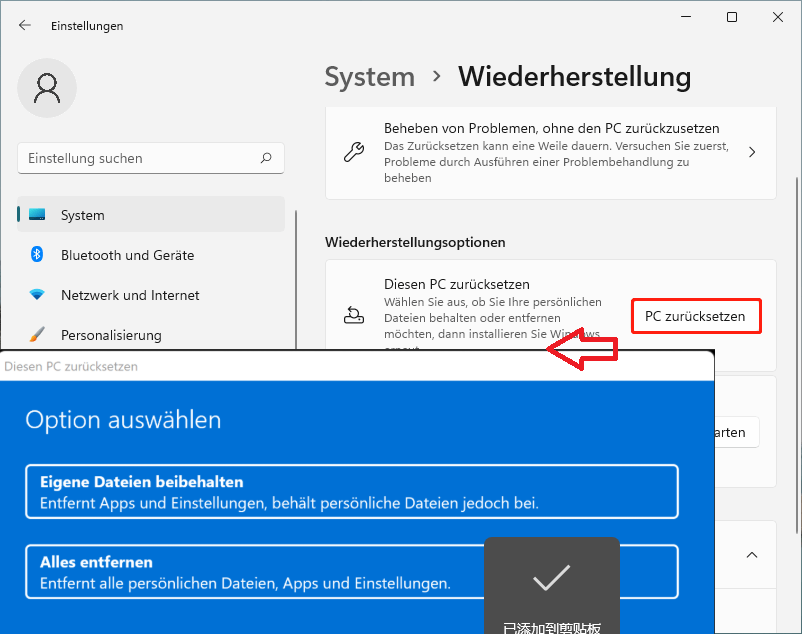Click the Einstellung suchen input field
This screenshot has width=802, height=634.
tap(140, 158)
